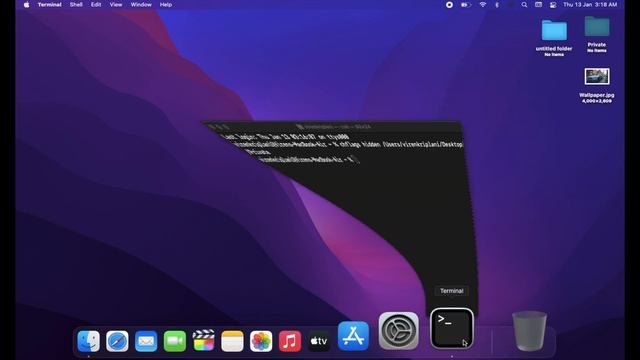
Task: Click the screen recording status icon
Action: tap(449, 5)
